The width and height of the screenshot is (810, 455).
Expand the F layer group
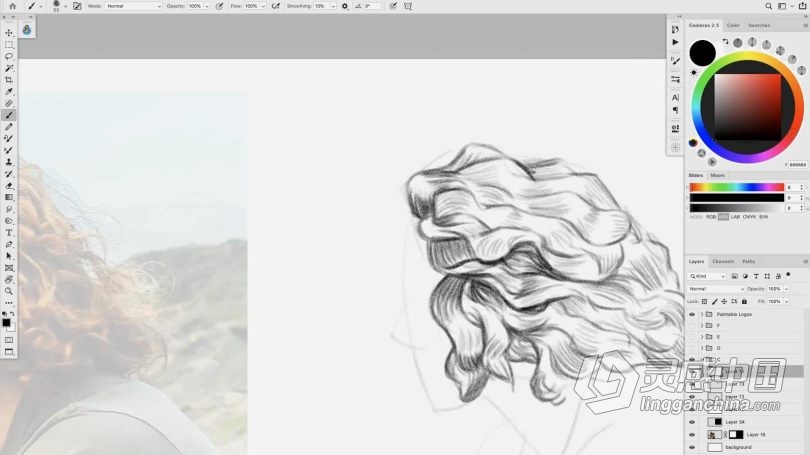(702, 325)
